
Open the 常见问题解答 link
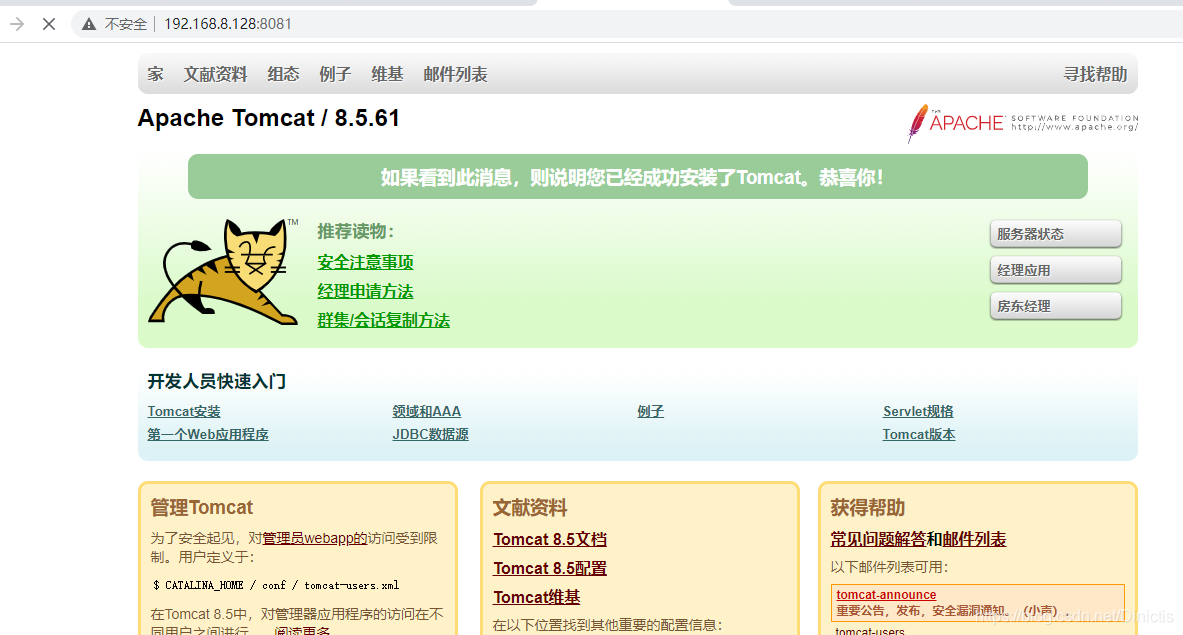point(878,539)
